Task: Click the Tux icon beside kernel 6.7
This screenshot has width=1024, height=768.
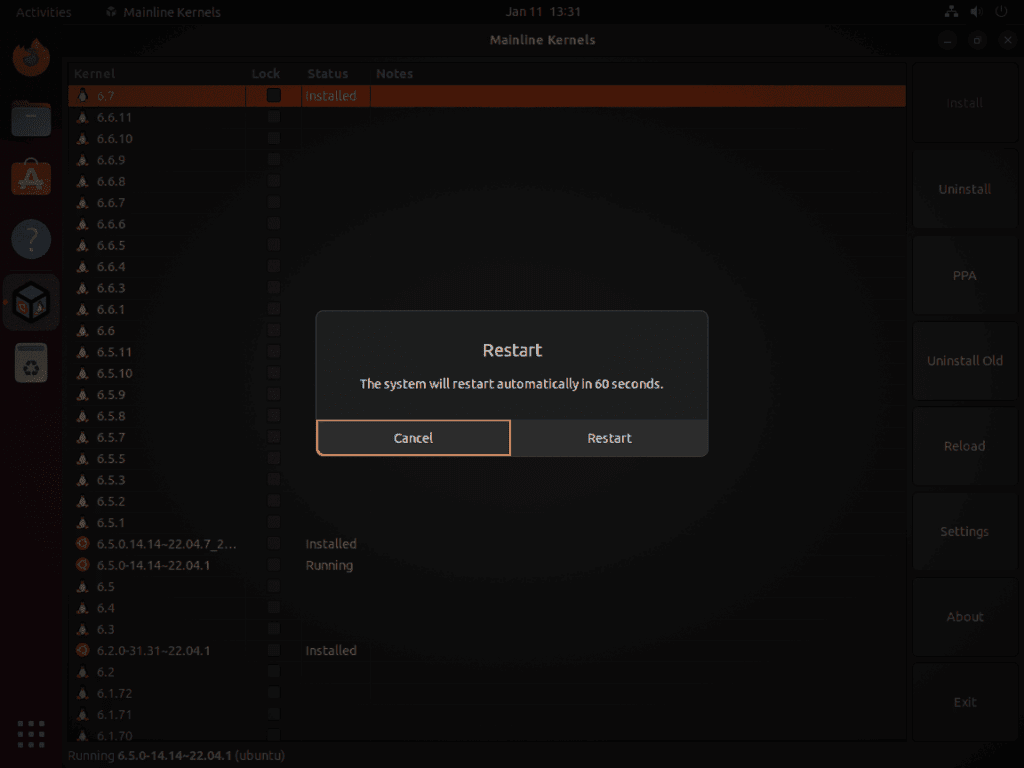Action: (x=82, y=95)
